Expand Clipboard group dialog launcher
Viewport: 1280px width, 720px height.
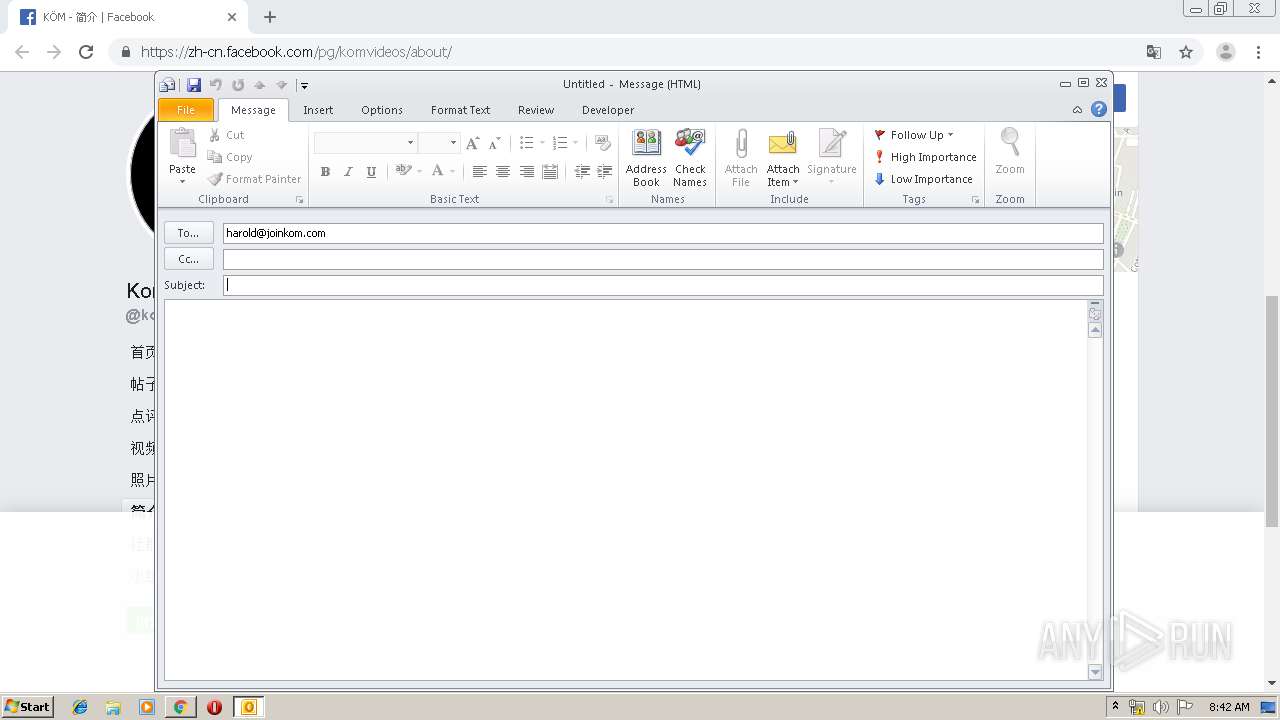(299, 200)
